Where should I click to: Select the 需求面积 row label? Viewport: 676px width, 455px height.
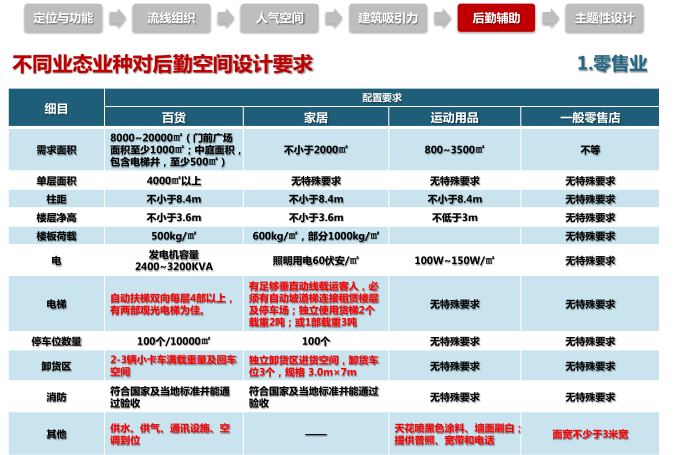[x=56, y=149]
